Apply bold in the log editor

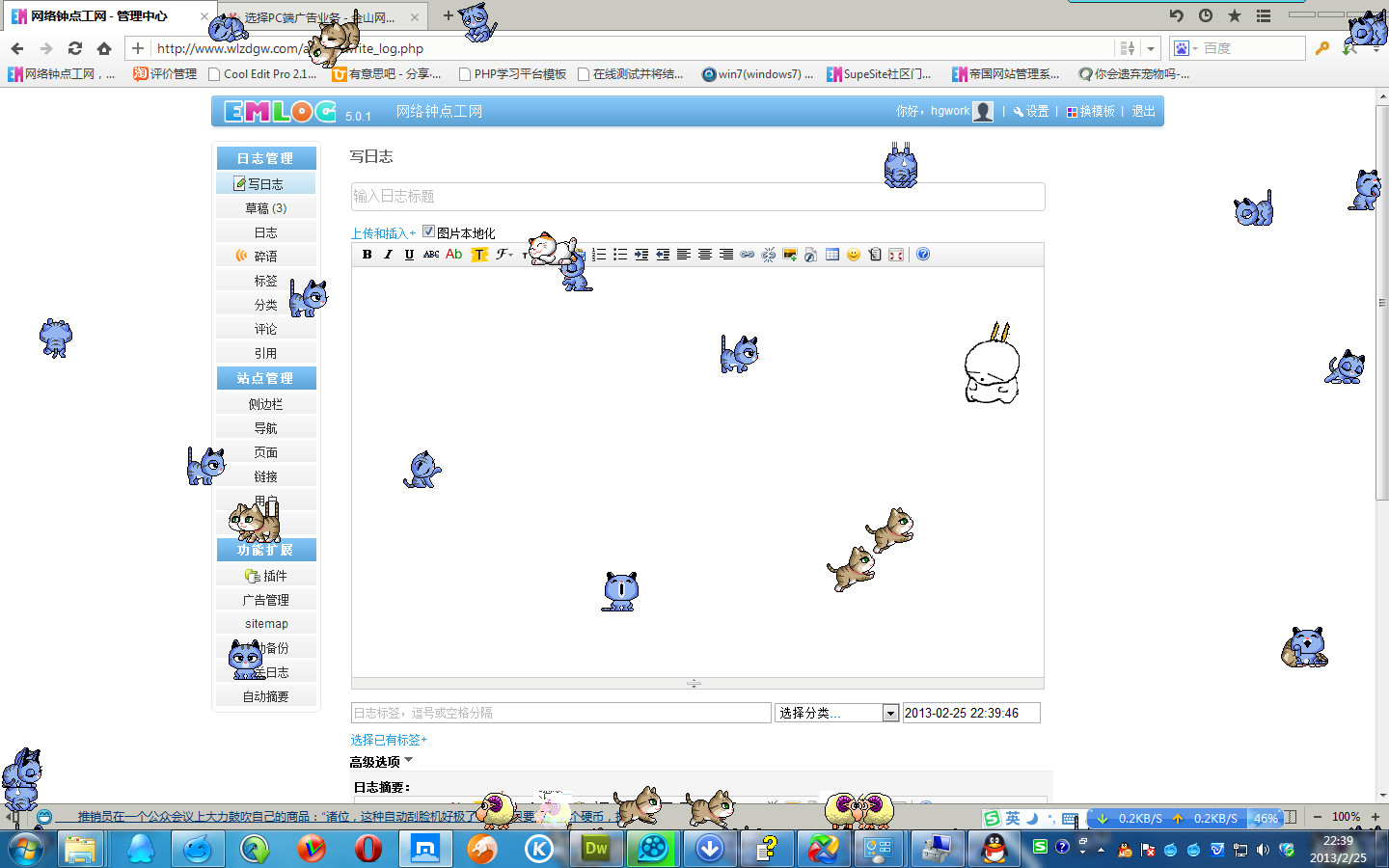367,255
